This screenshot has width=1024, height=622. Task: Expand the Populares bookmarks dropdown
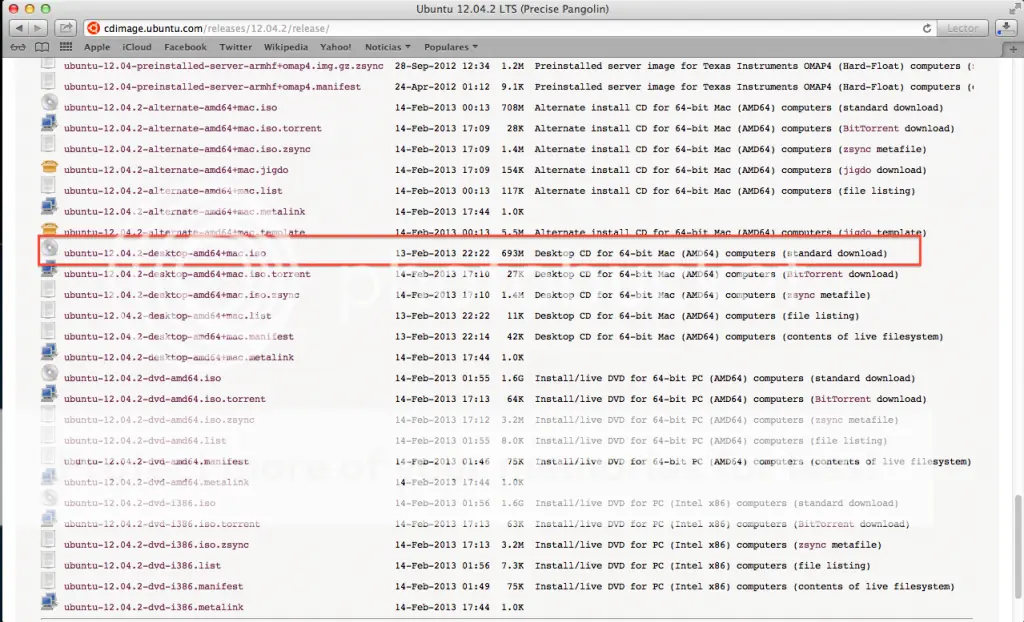point(451,47)
